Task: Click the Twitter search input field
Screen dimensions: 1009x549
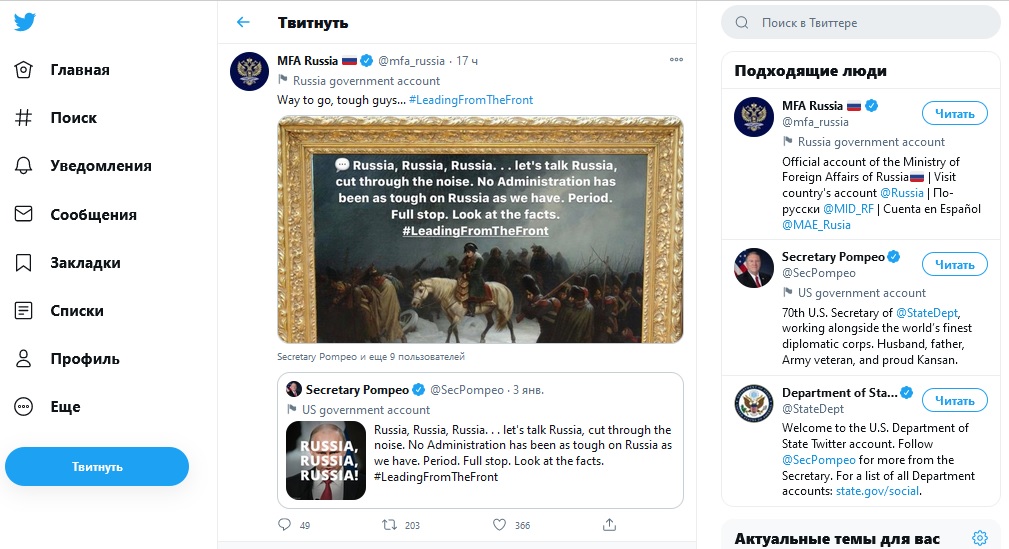Action: 870,22
